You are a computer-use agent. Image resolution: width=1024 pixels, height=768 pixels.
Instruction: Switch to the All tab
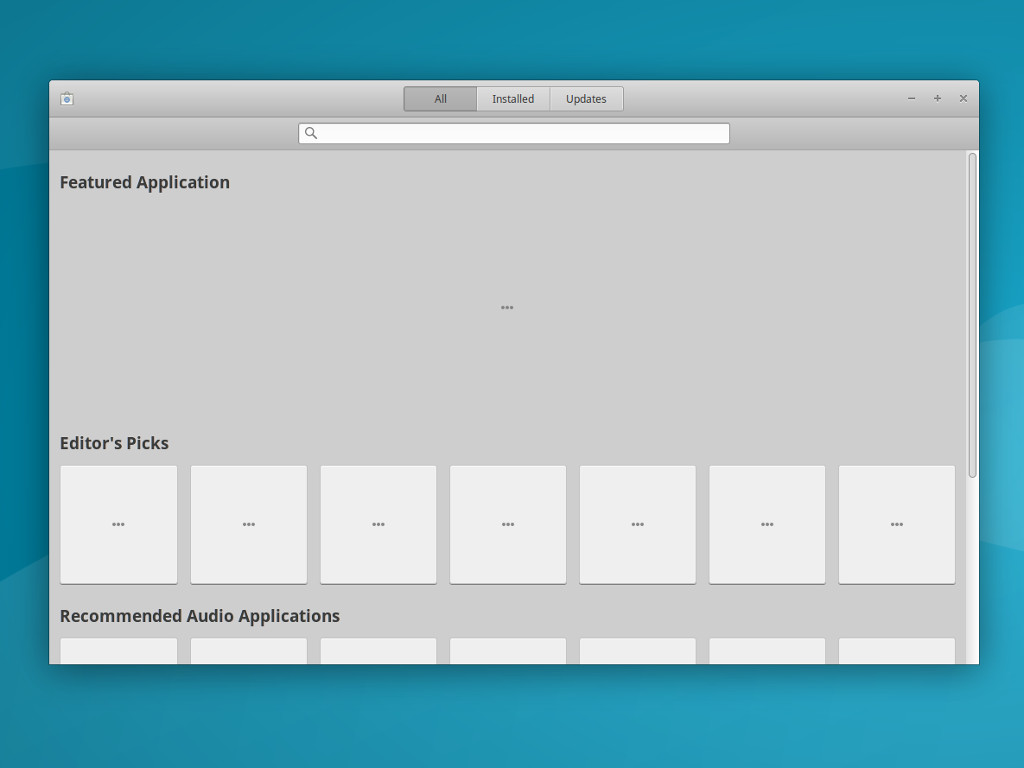click(x=440, y=99)
